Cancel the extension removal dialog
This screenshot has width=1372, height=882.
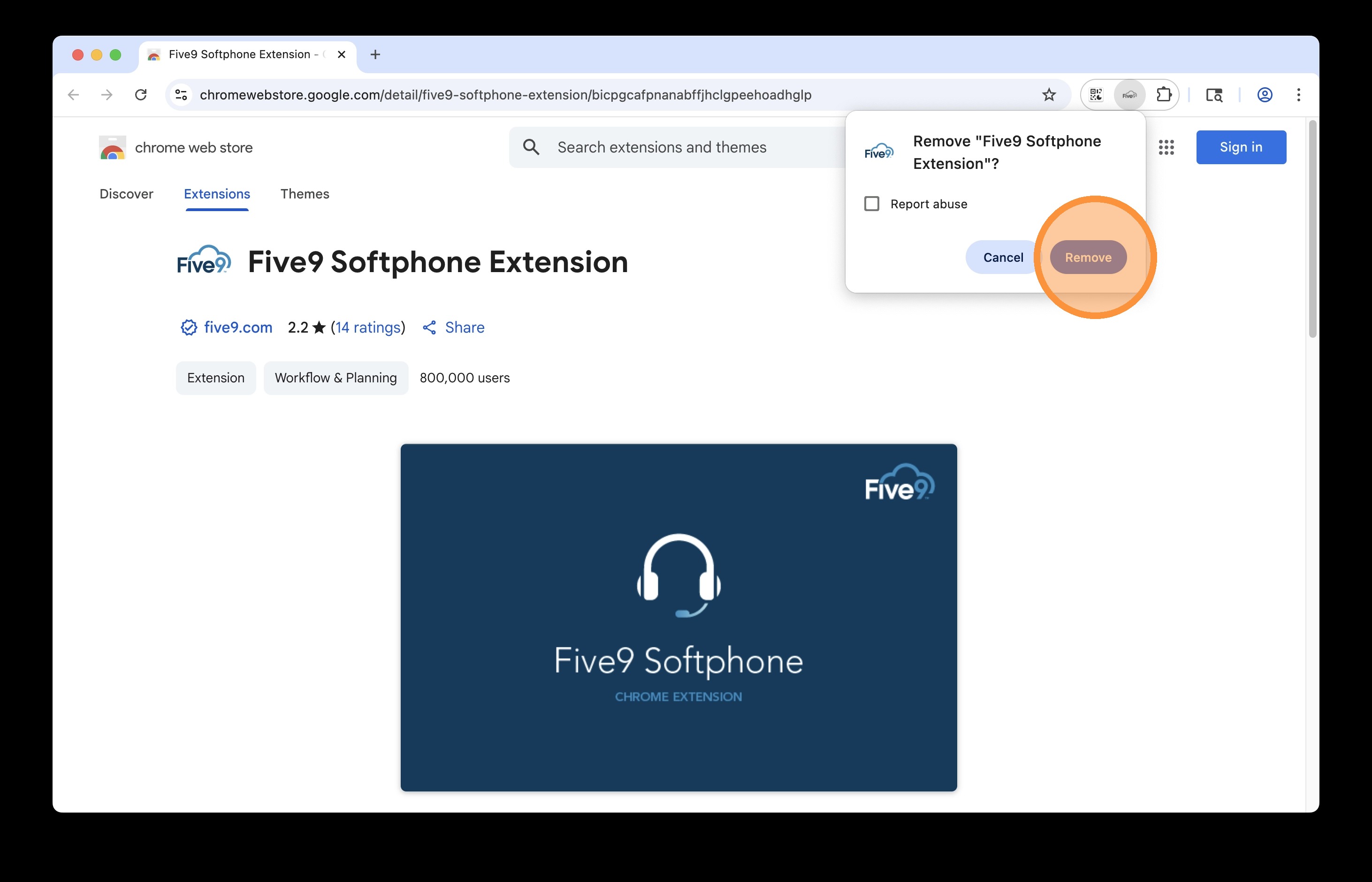click(1003, 257)
